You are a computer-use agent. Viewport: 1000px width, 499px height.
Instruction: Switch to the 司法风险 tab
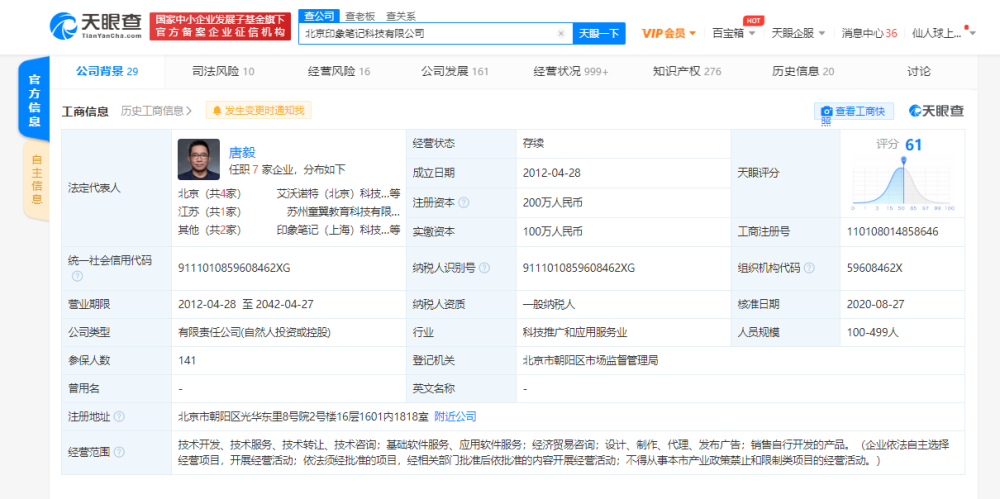223,71
